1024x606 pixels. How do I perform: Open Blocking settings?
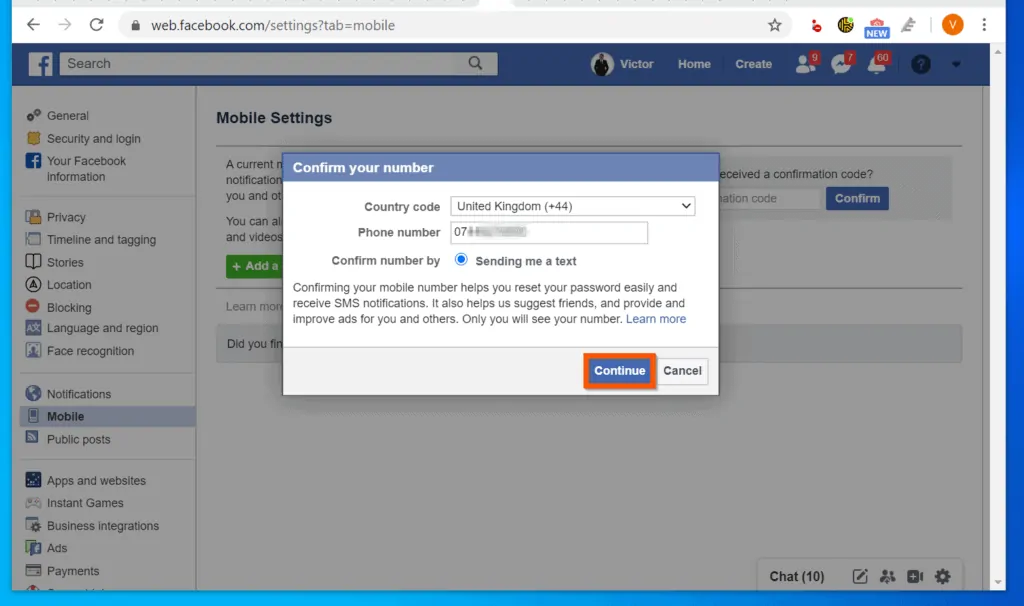click(69, 307)
